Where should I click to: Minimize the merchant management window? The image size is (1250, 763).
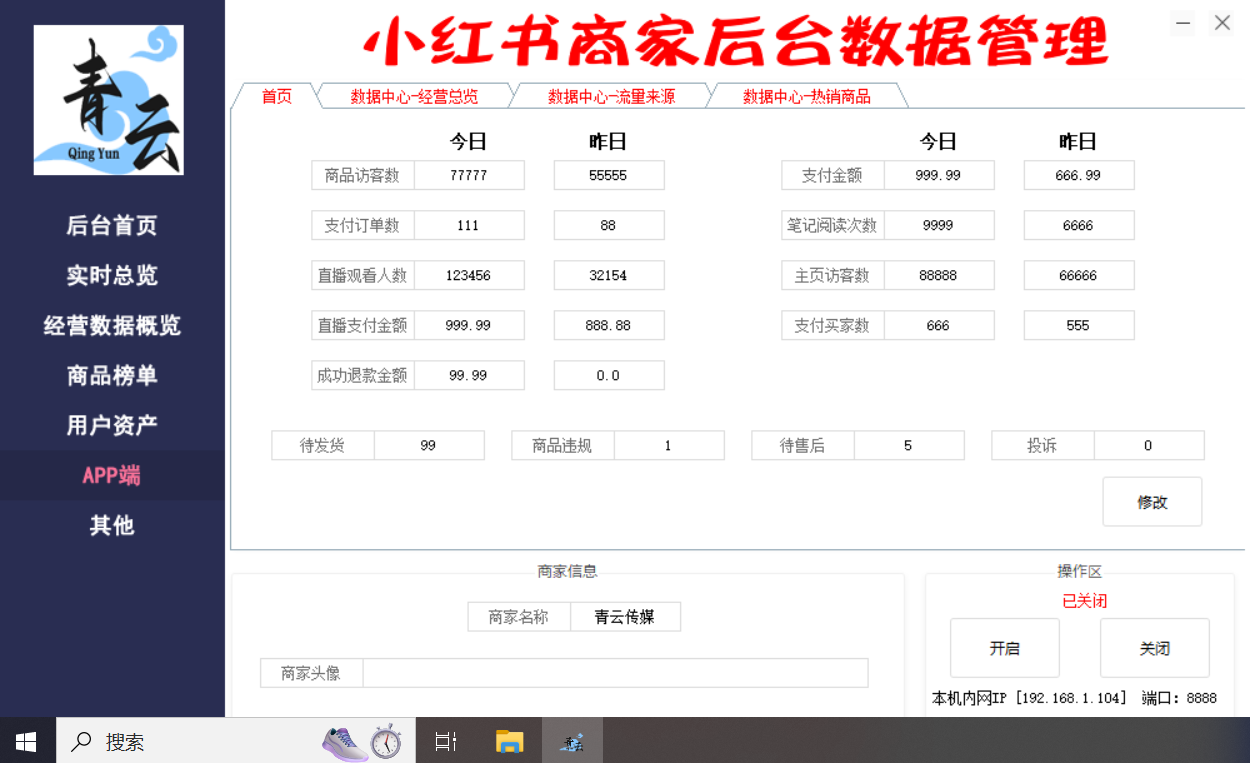coord(1183,23)
